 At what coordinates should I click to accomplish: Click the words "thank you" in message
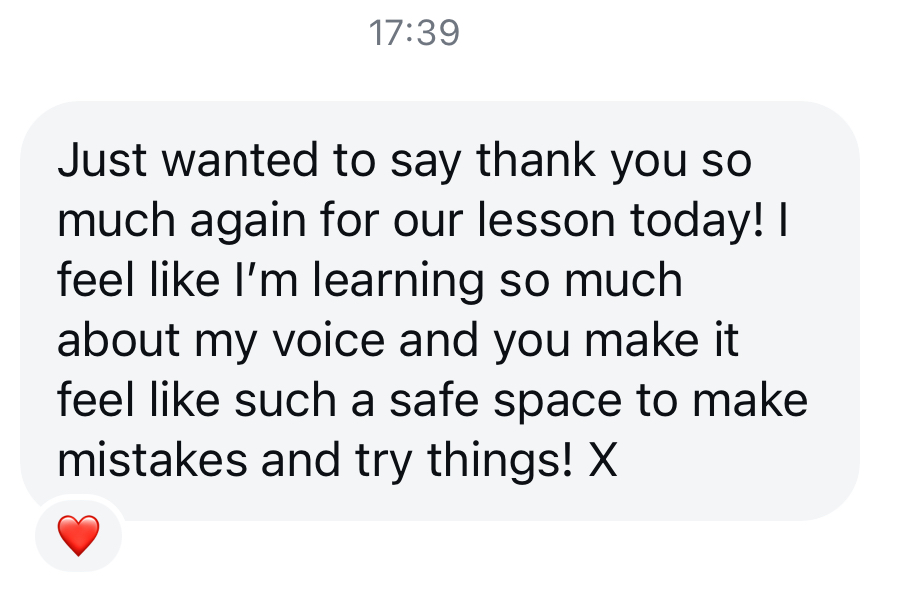point(563,161)
